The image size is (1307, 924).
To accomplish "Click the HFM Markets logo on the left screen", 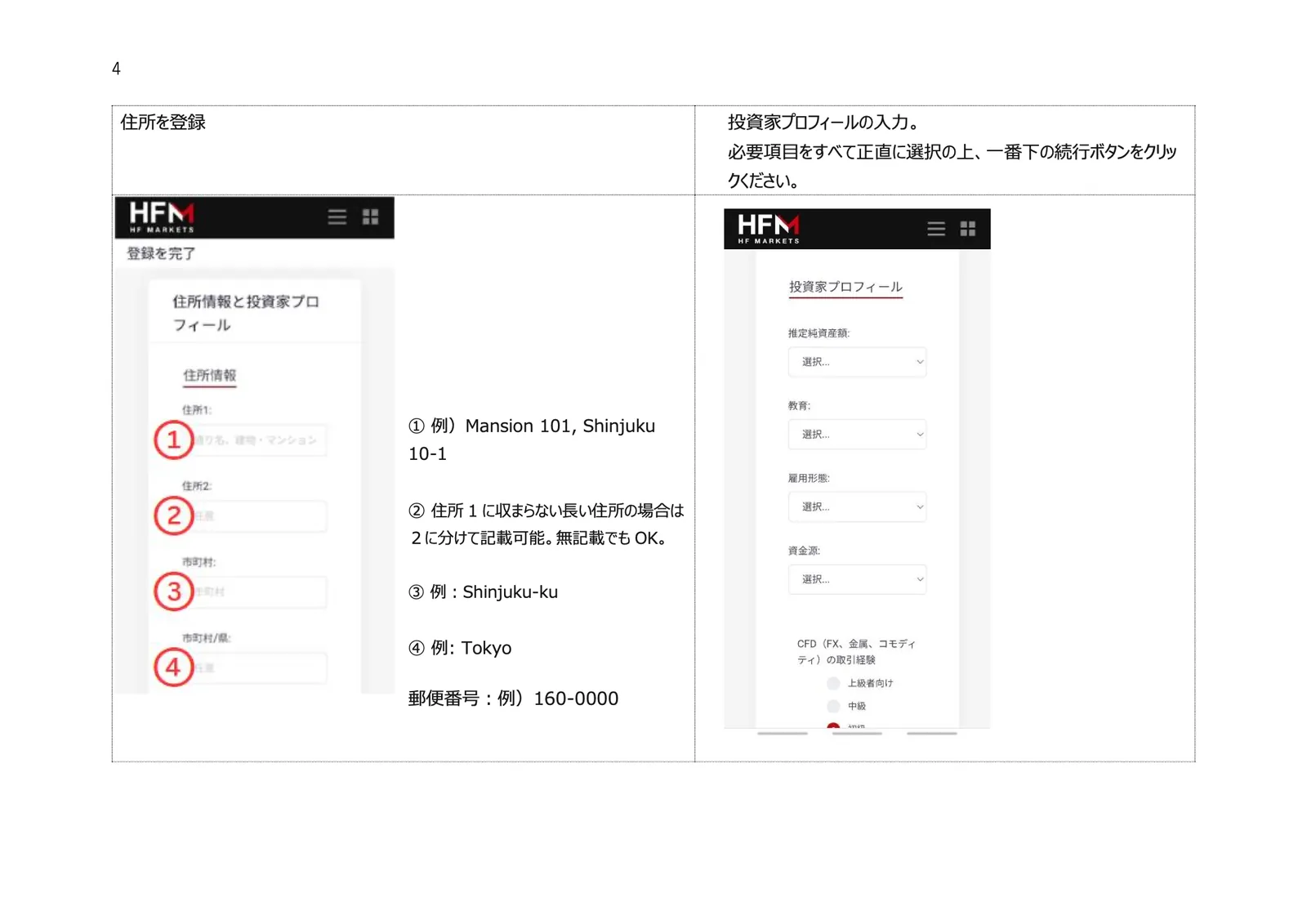I will click(162, 216).
